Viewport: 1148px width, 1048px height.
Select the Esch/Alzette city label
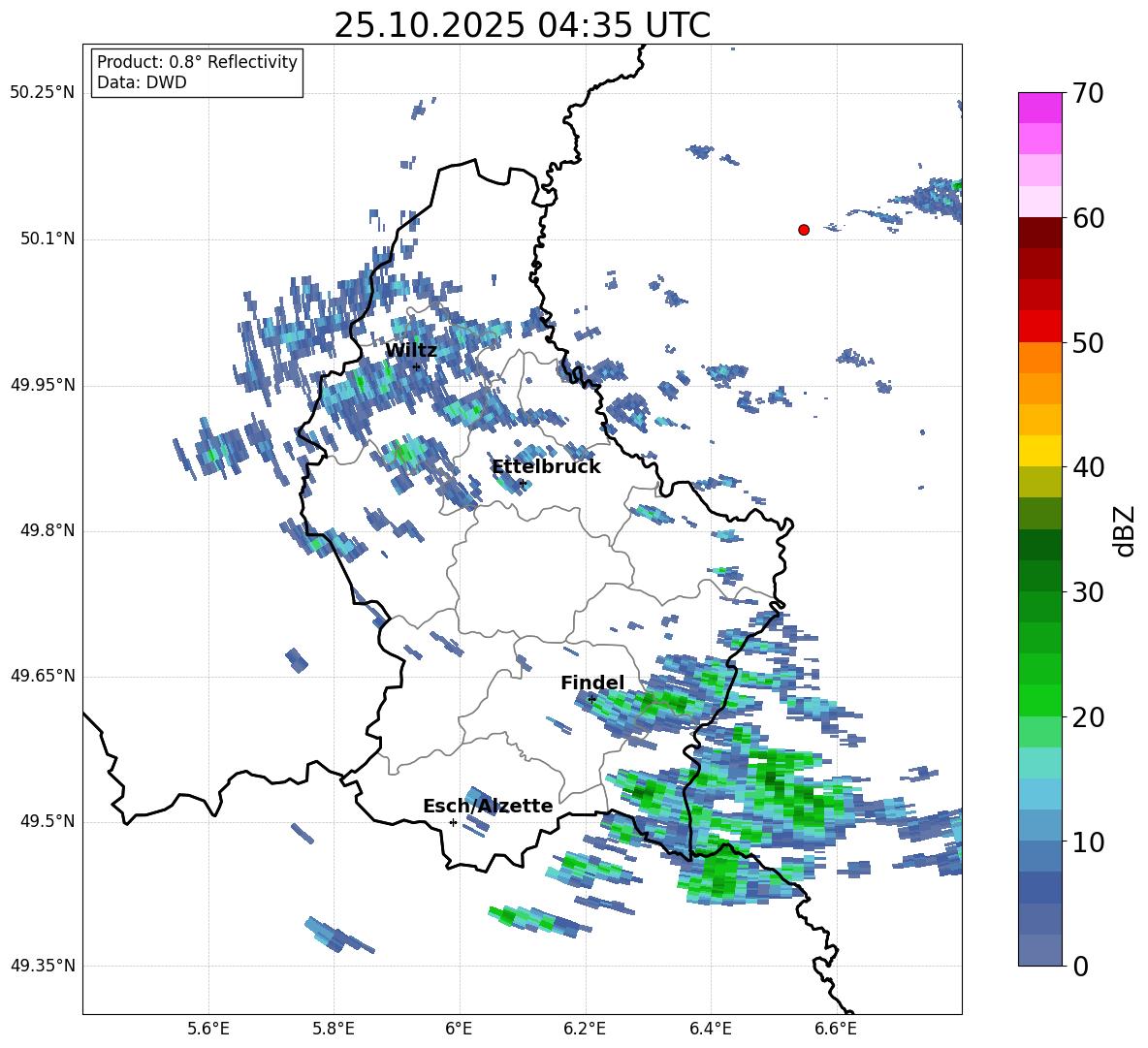(x=488, y=806)
